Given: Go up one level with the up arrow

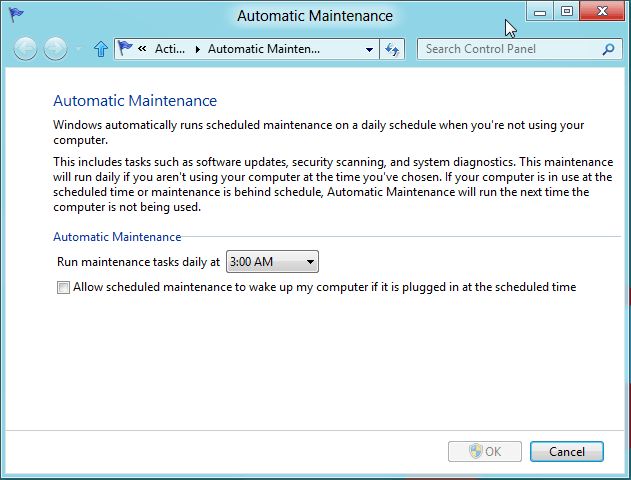Looking at the screenshot, I should click(x=101, y=49).
